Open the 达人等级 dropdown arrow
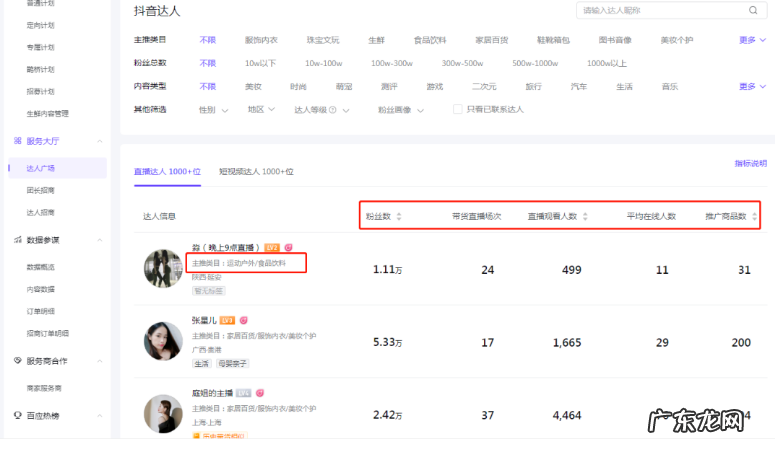782x450 pixels. [x=346, y=110]
